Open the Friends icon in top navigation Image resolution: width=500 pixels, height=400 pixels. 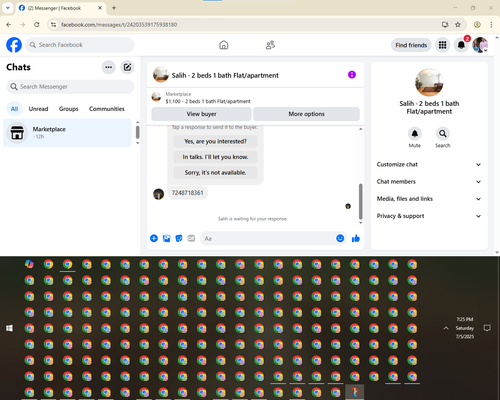(270, 45)
